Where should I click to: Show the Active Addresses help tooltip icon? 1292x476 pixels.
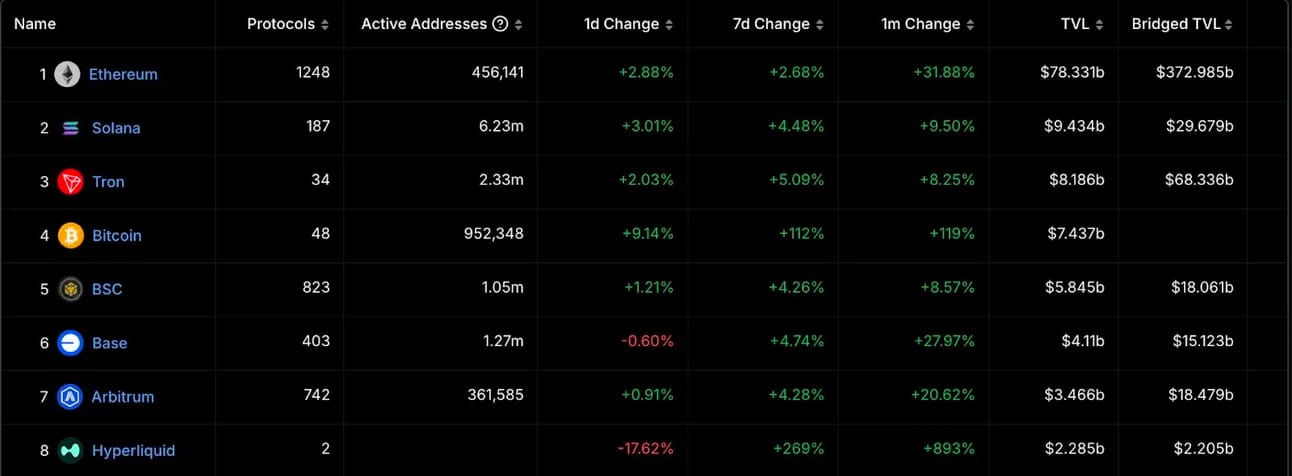click(500, 24)
